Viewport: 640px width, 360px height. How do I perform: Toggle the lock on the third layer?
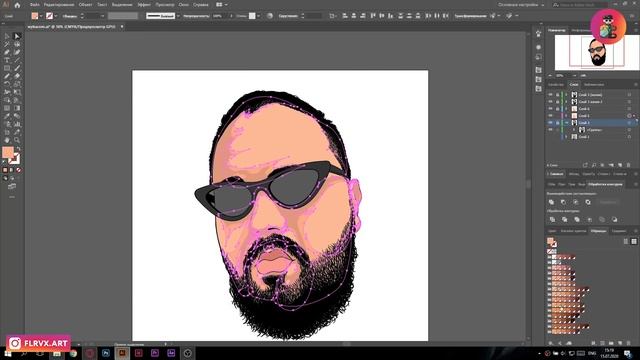point(558,109)
